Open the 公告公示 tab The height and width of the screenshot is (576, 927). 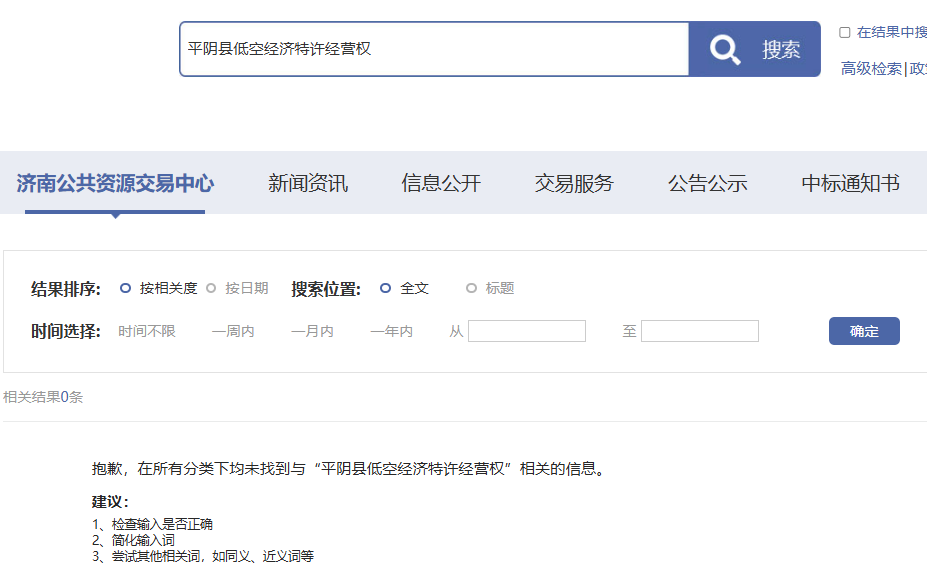tap(708, 183)
